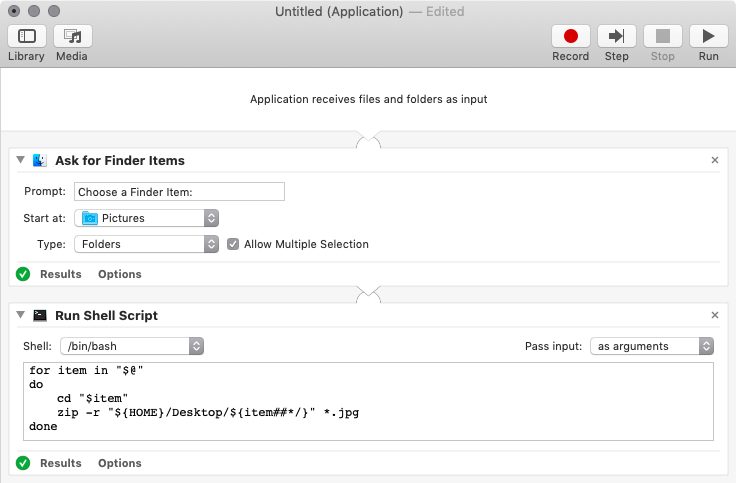Open the Start at Pictures dropdown
The image size is (736, 483).
(x=148, y=218)
